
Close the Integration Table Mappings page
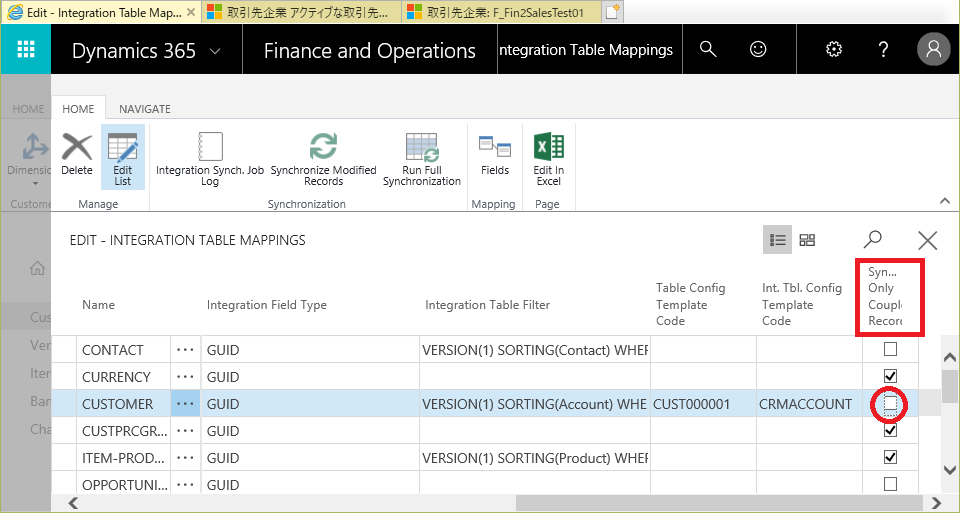click(x=928, y=240)
